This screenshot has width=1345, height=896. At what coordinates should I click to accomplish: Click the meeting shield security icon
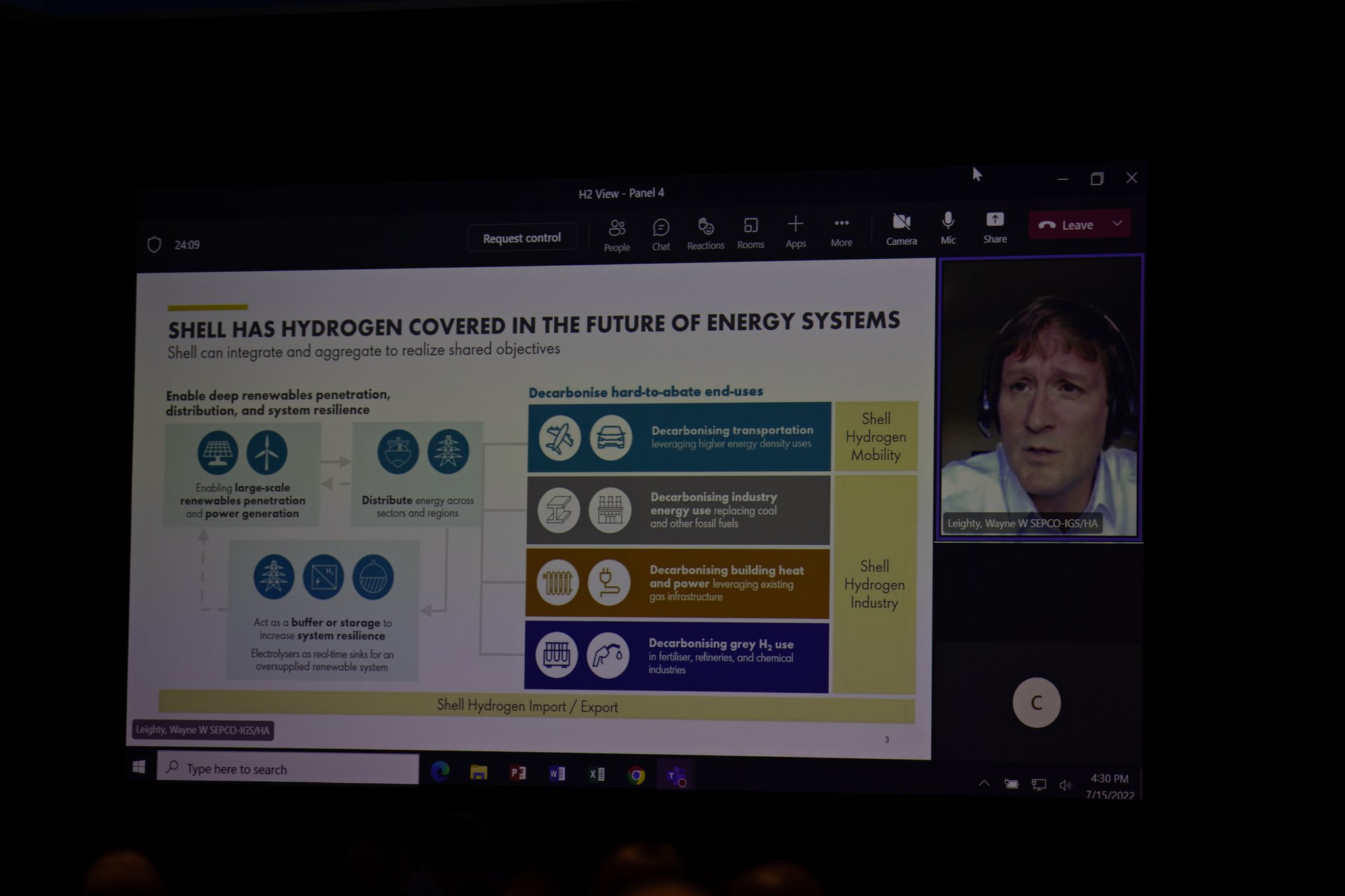click(154, 245)
